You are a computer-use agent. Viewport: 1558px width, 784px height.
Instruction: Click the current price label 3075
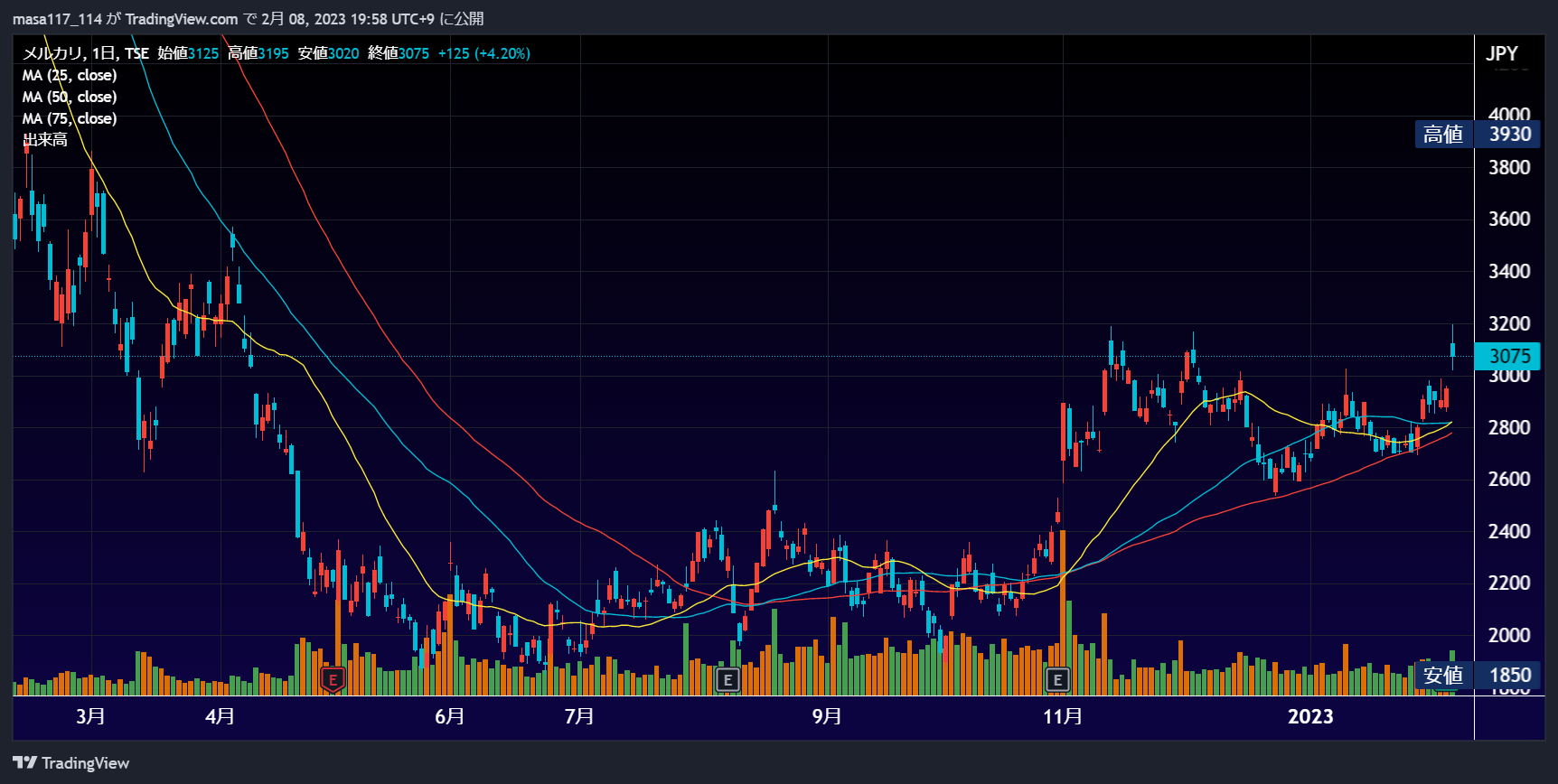[x=1509, y=356]
